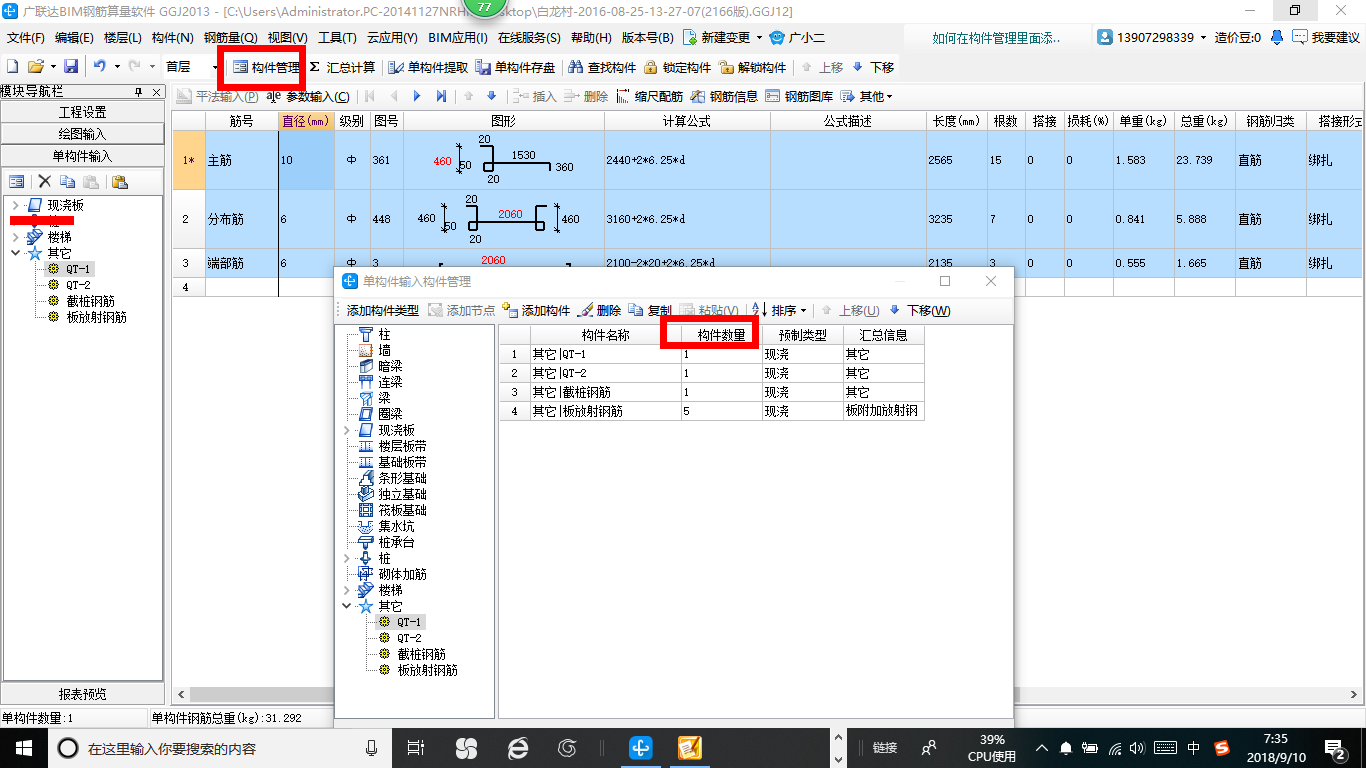Click the Windows Start button

(23, 747)
